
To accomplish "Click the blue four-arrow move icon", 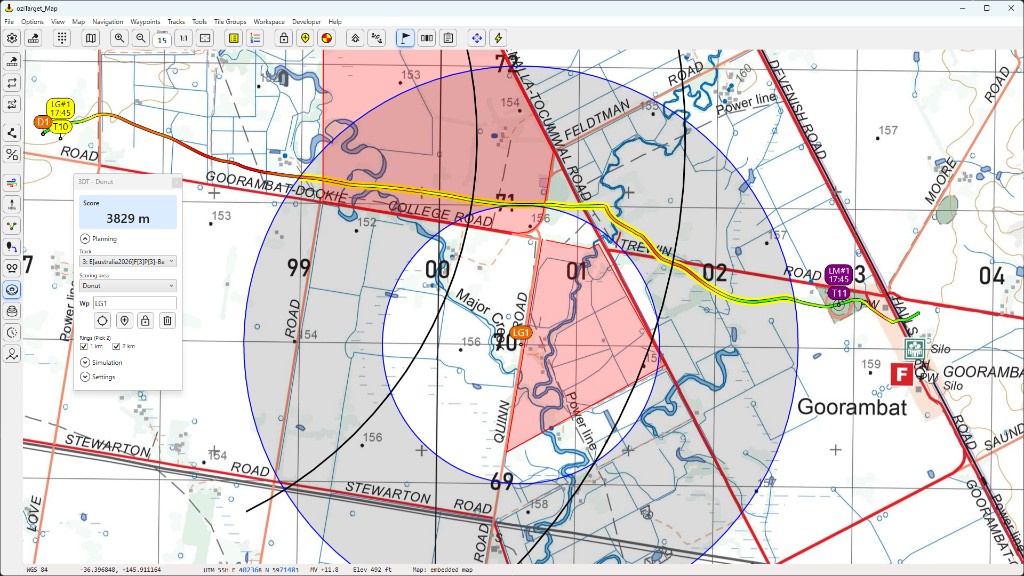I will [x=477, y=38].
